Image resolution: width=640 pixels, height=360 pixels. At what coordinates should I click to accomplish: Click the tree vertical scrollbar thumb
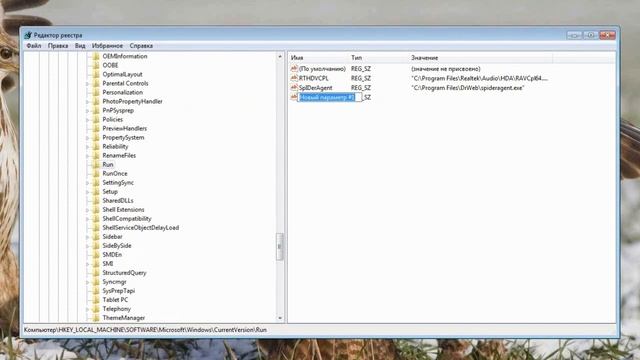coord(280,246)
